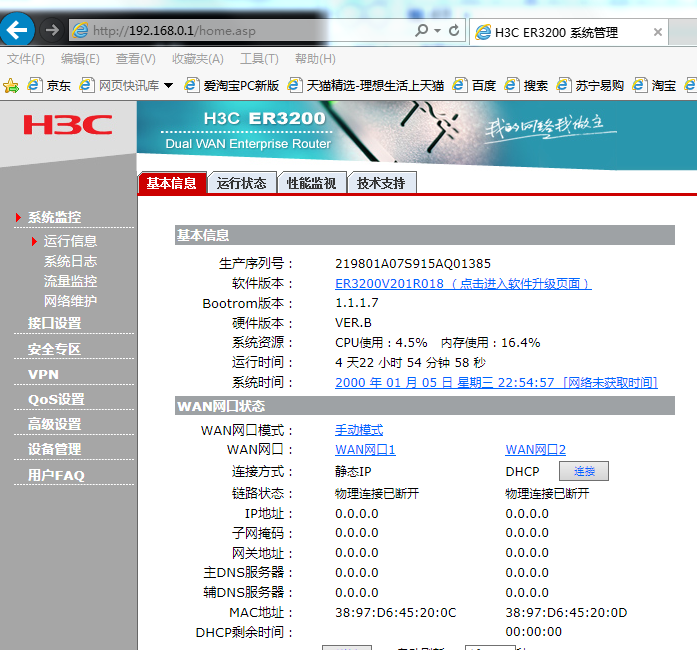Screen dimensions: 697x650
Task: Click the MAC address 38:97:D6:45:20:0D
Action: [x=566, y=613]
